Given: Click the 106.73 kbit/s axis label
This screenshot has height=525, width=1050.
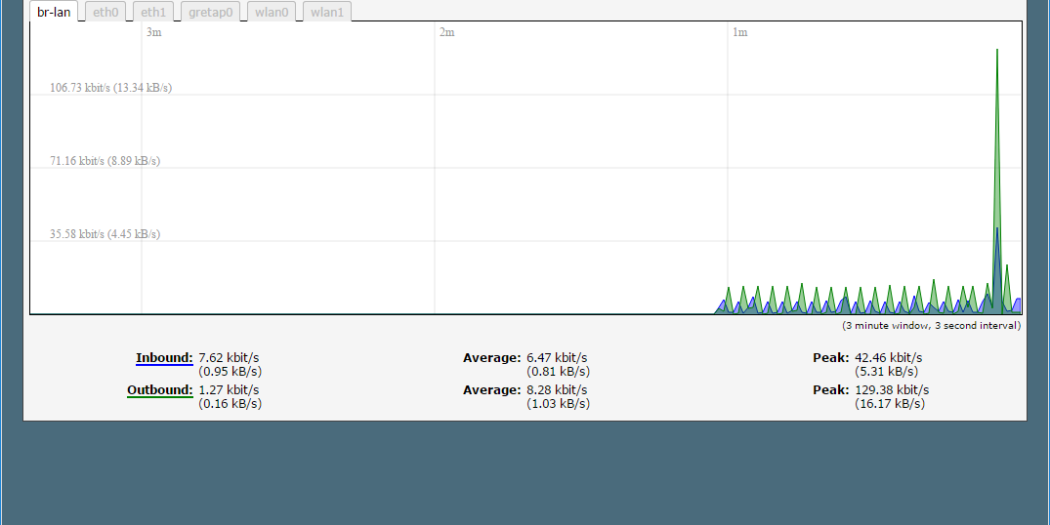Looking at the screenshot, I should pyautogui.click(x=110, y=88).
